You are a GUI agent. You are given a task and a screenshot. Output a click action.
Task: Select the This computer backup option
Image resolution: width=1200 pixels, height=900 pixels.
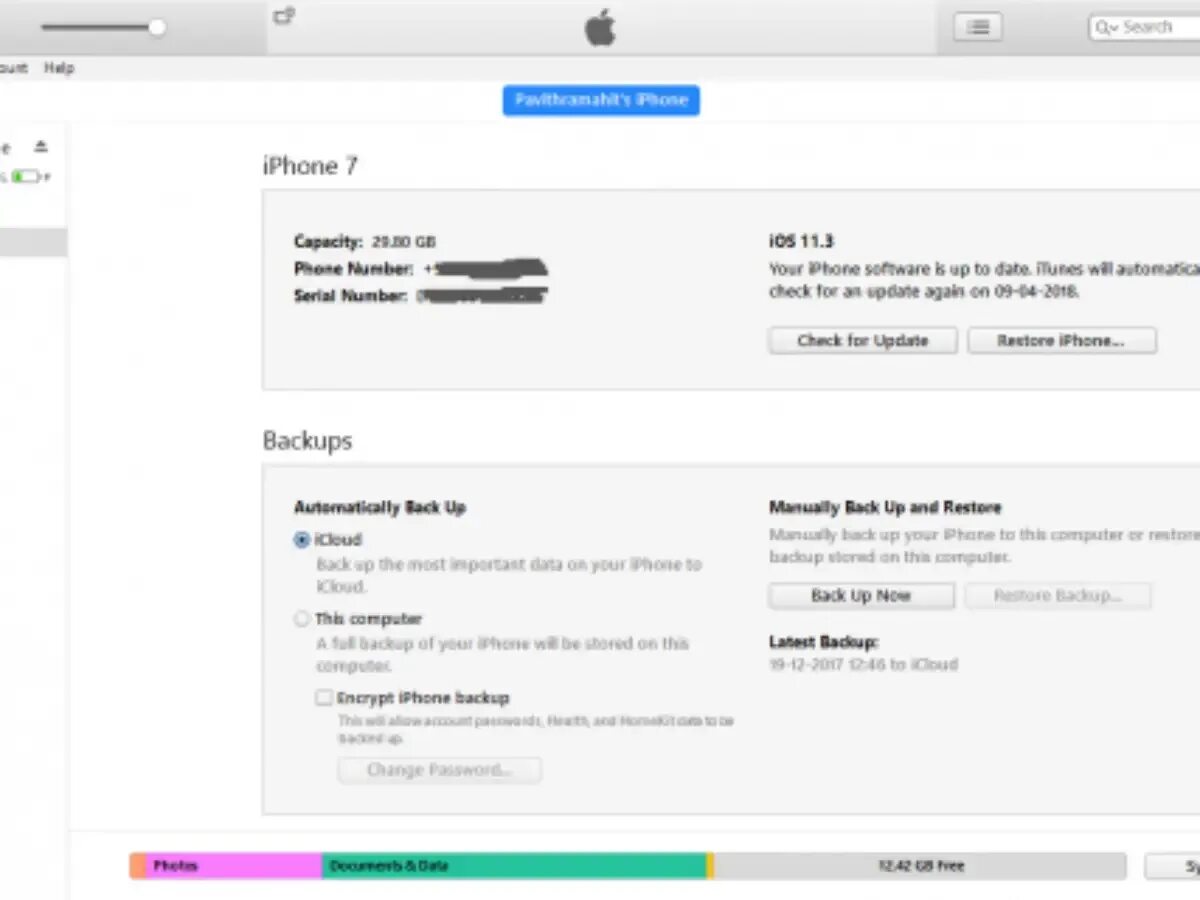tap(302, 619)
